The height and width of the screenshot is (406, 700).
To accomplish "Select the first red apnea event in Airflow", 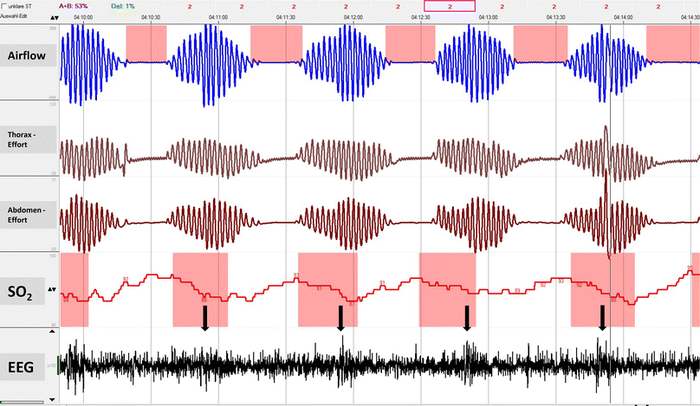I will [146, 44].
